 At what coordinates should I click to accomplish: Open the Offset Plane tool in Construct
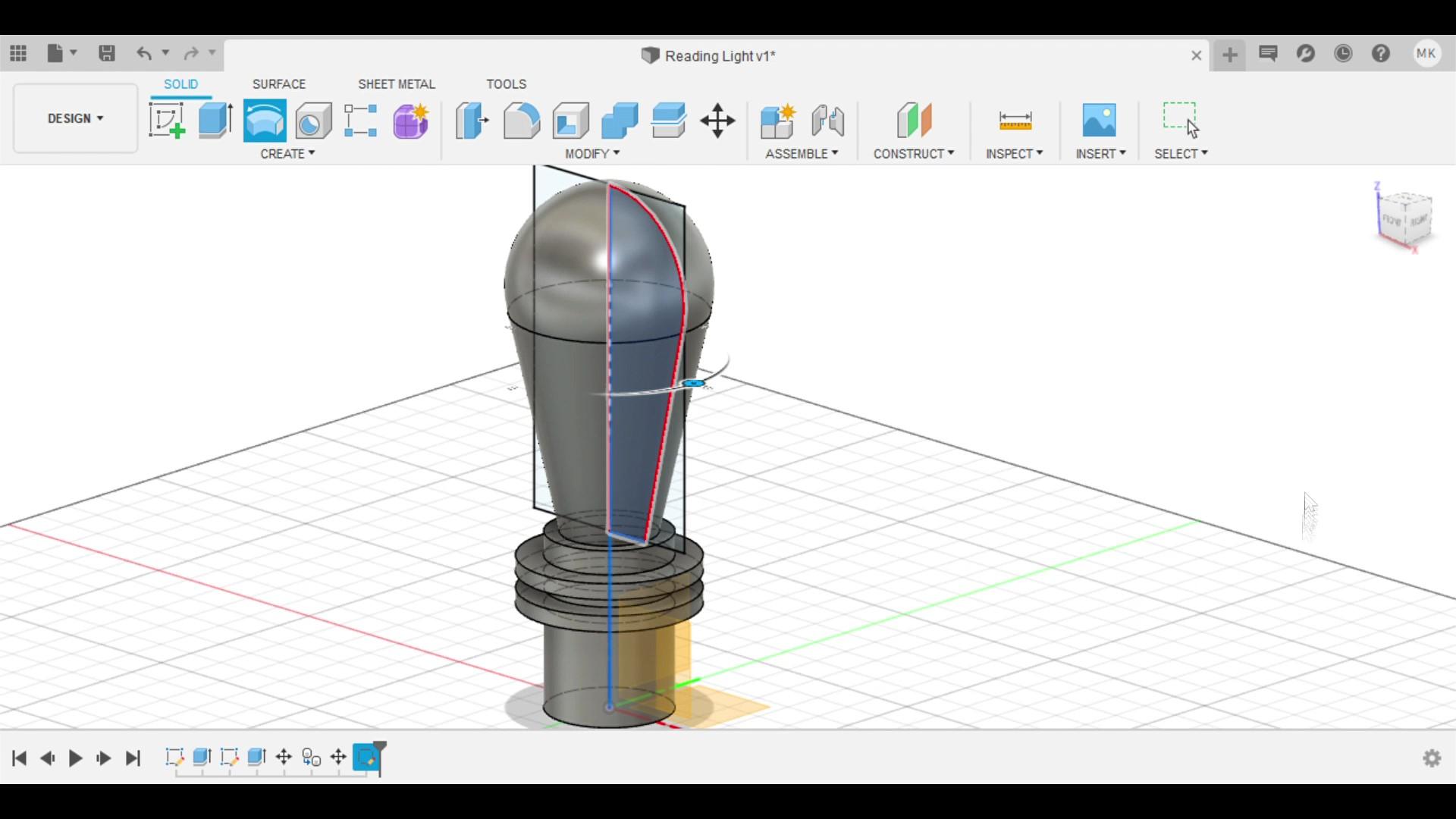[914, 120]
